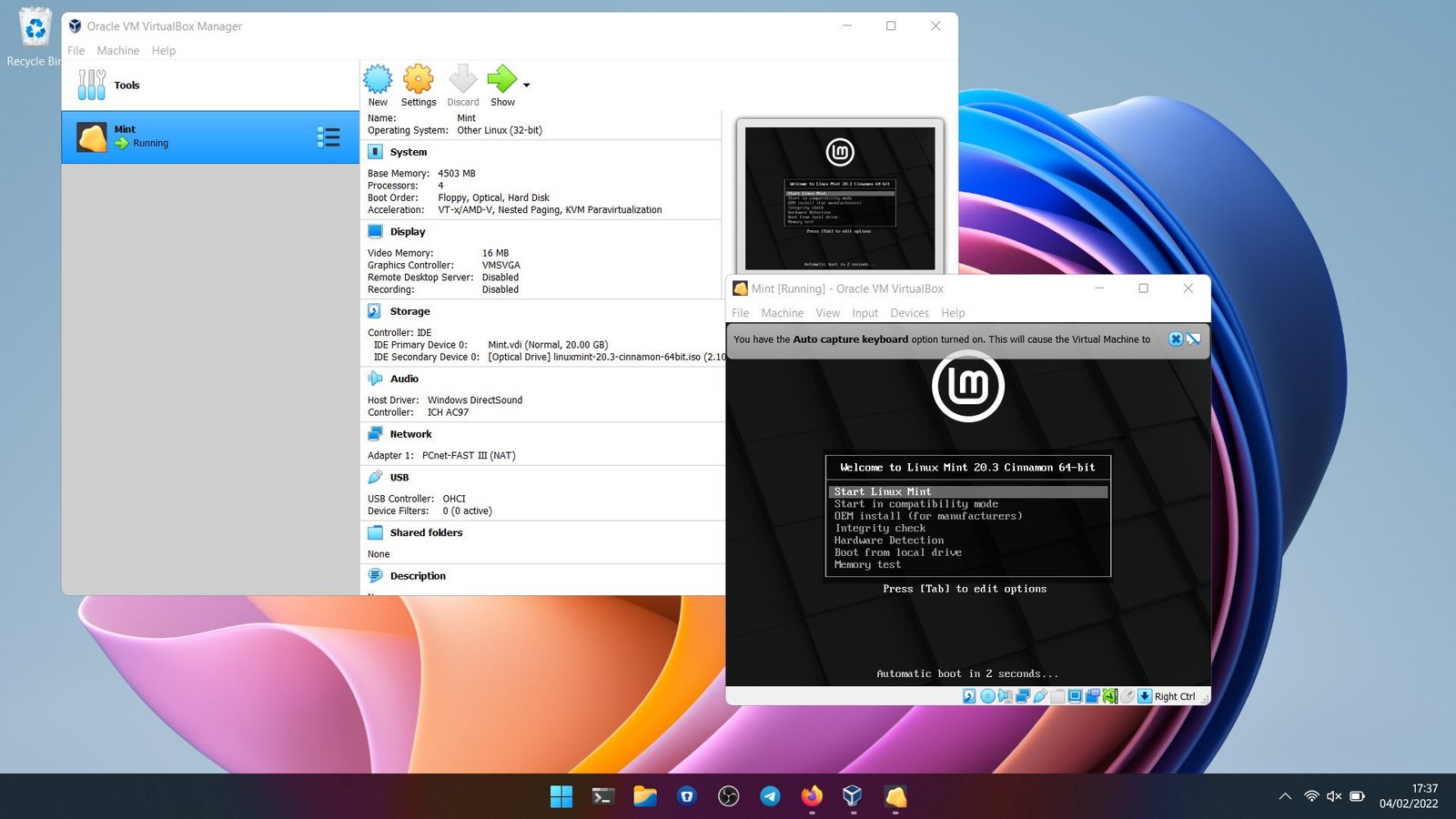Click display indicator in VM status bar
The width and height of the screenshot is (1456, 819).
pos(1075,696)
